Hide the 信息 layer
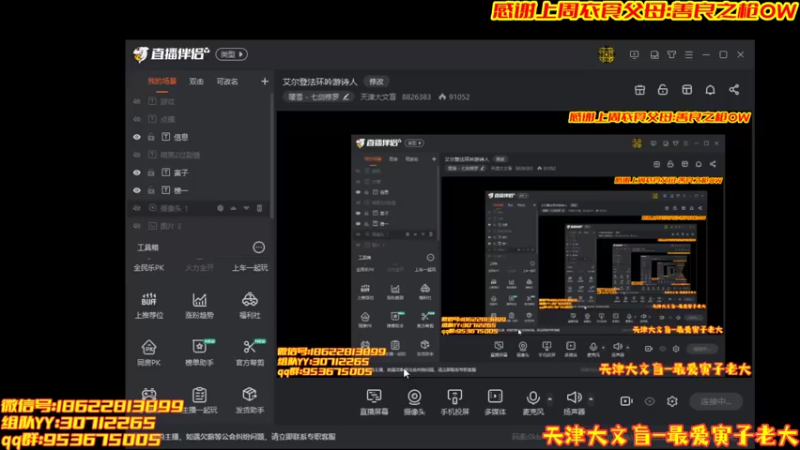The width and height of the screenshot is (800, 450). pos(137,137)
